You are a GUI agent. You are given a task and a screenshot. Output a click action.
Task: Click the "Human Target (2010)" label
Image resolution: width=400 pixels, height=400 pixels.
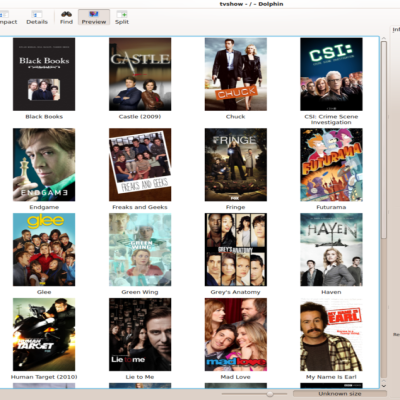44,377
